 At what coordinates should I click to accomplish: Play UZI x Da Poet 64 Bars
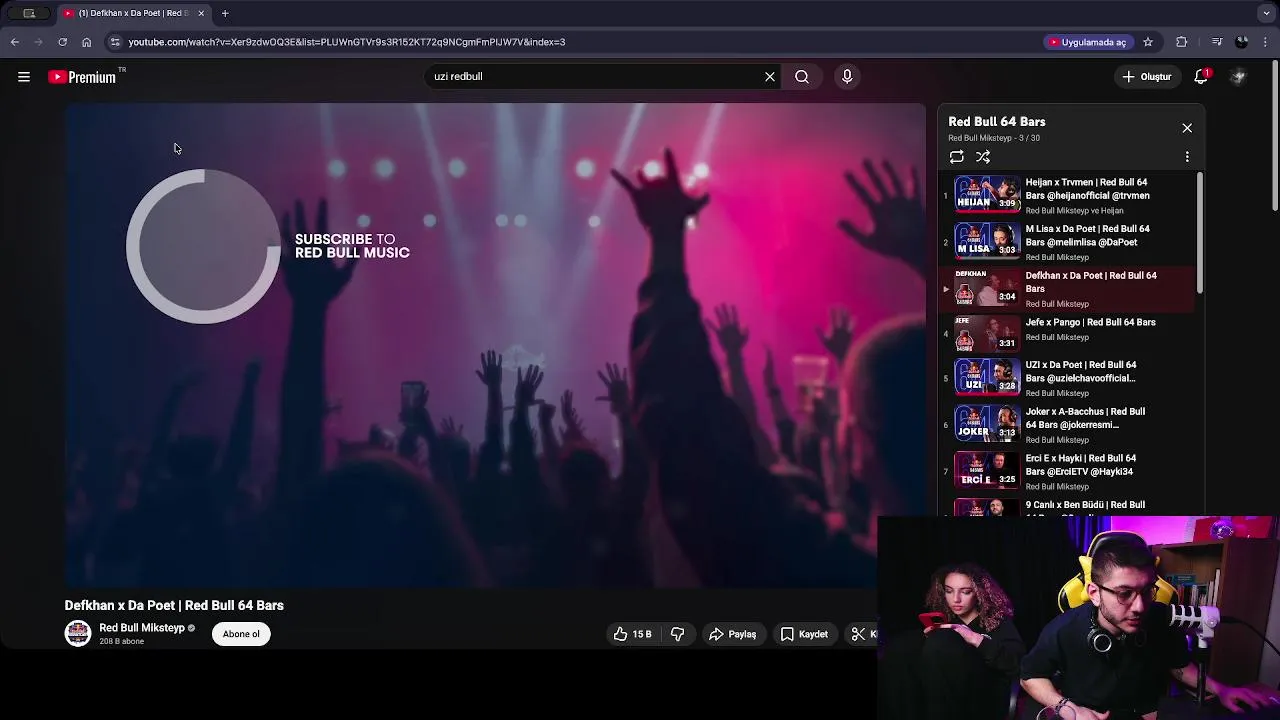point(1066,378)
